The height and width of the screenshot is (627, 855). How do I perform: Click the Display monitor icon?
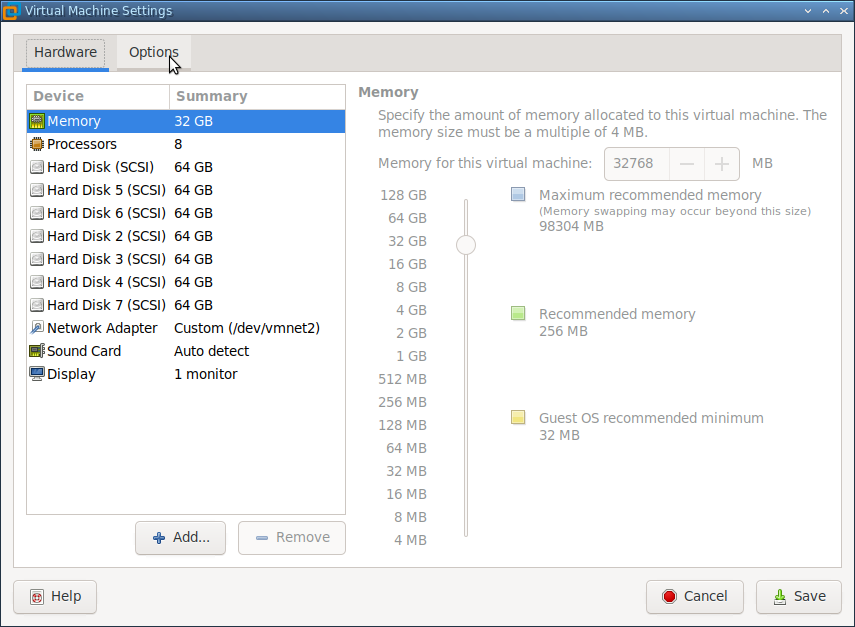[x=37, y=374]
